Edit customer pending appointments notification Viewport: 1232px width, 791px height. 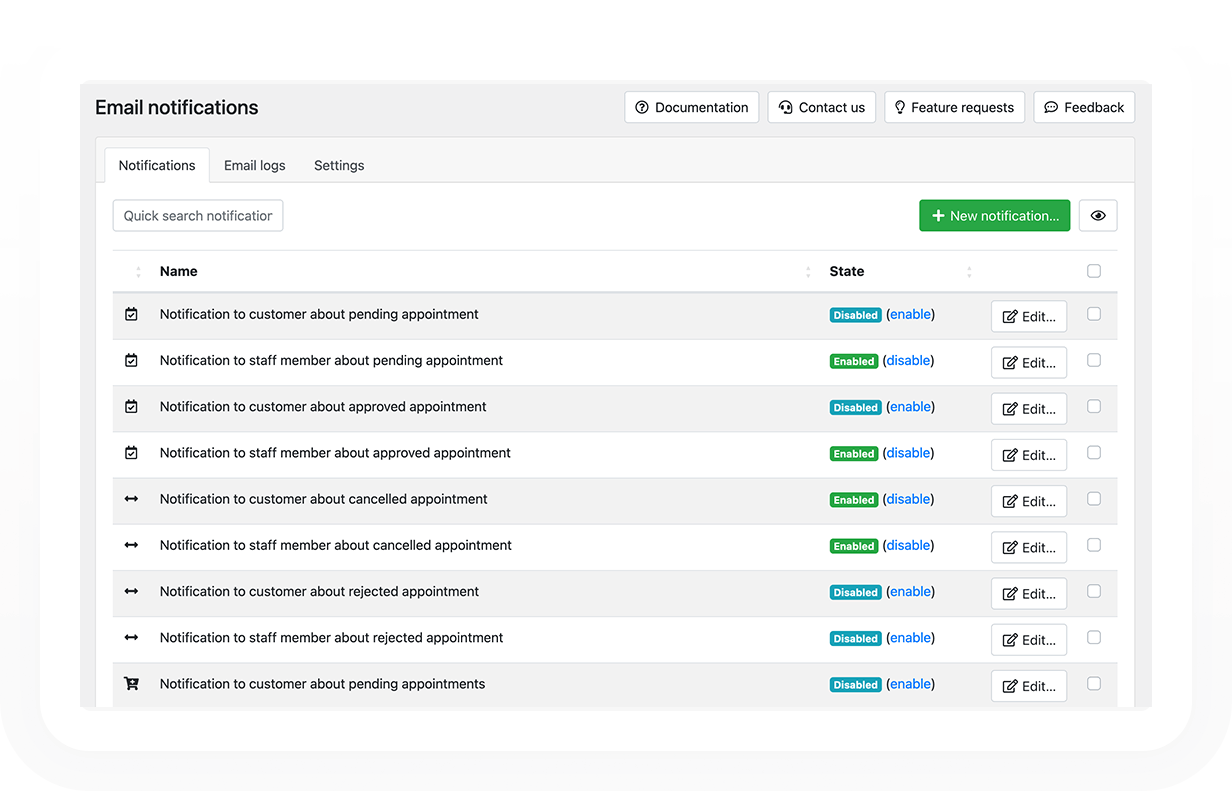point(1029,686)
